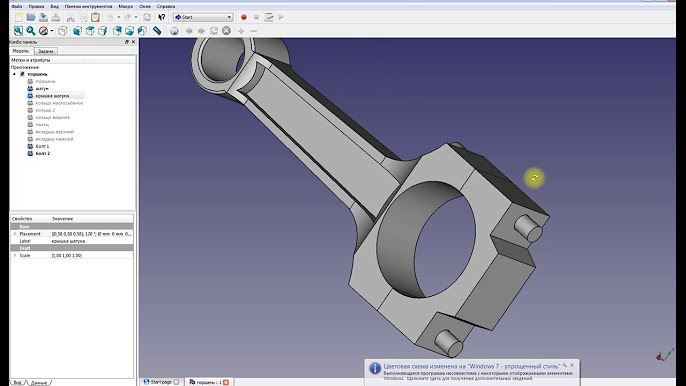Select the кольцо 2 tree item
Viewport: 686px width, 386px height.
(x=45, y=110)
